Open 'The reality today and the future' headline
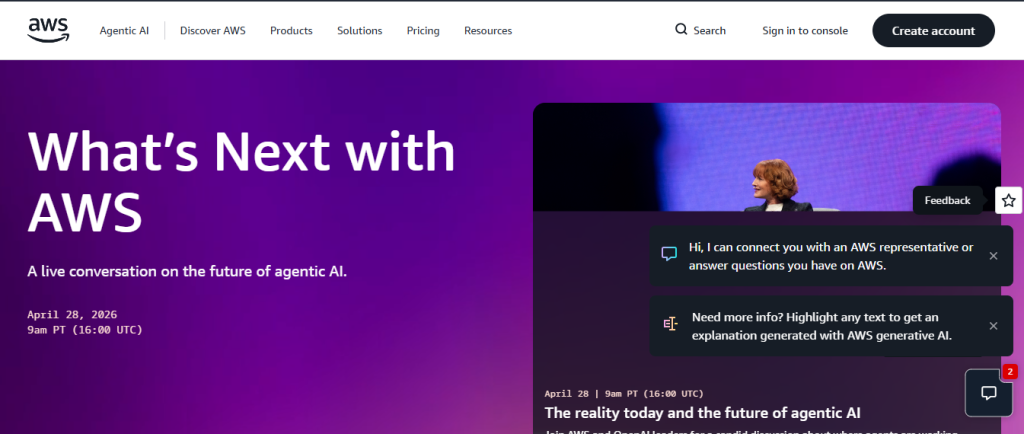Image resolution: width=1024 pixels, height=434 pixels. coord(702,412)
